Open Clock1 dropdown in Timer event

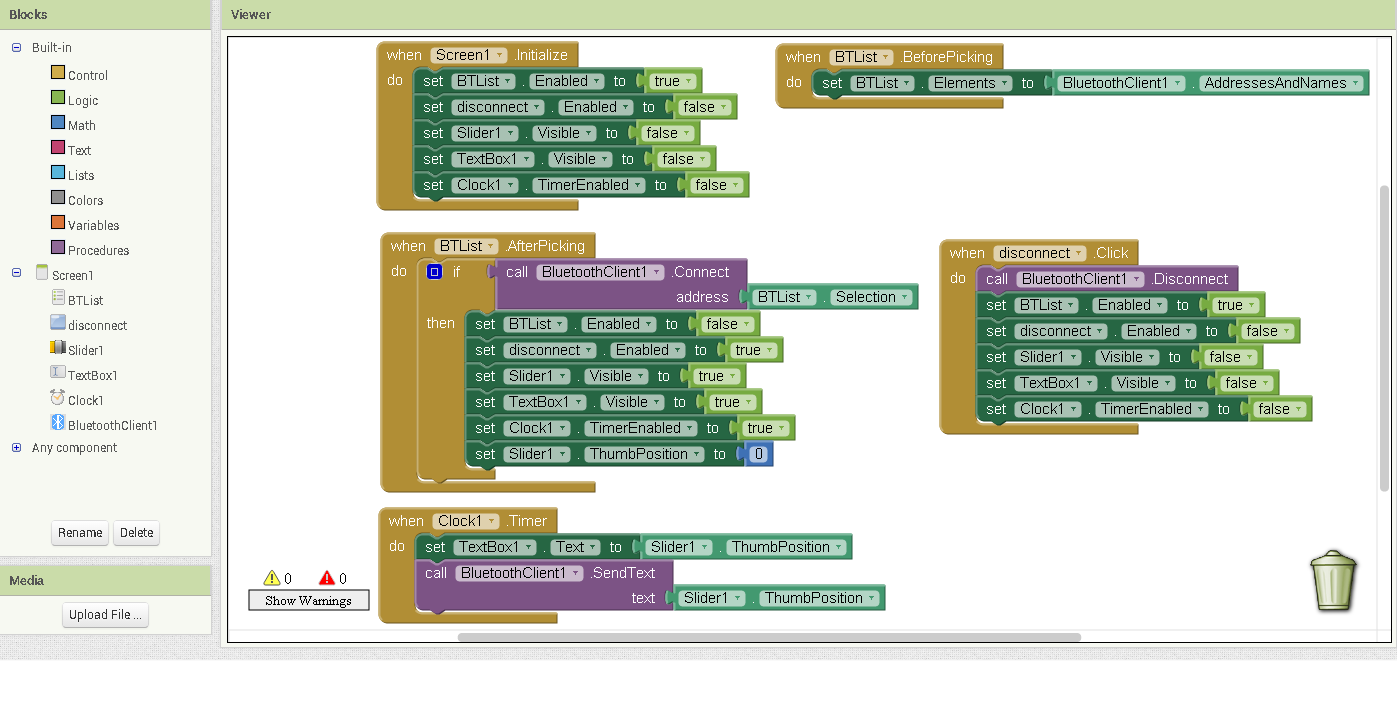tap(467, 521)
